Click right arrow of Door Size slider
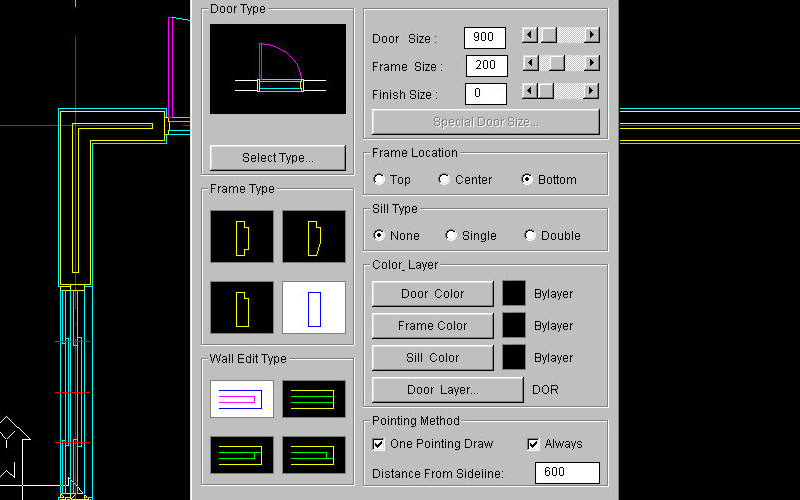This screenshot has height=500, width=800. (592, 35)
